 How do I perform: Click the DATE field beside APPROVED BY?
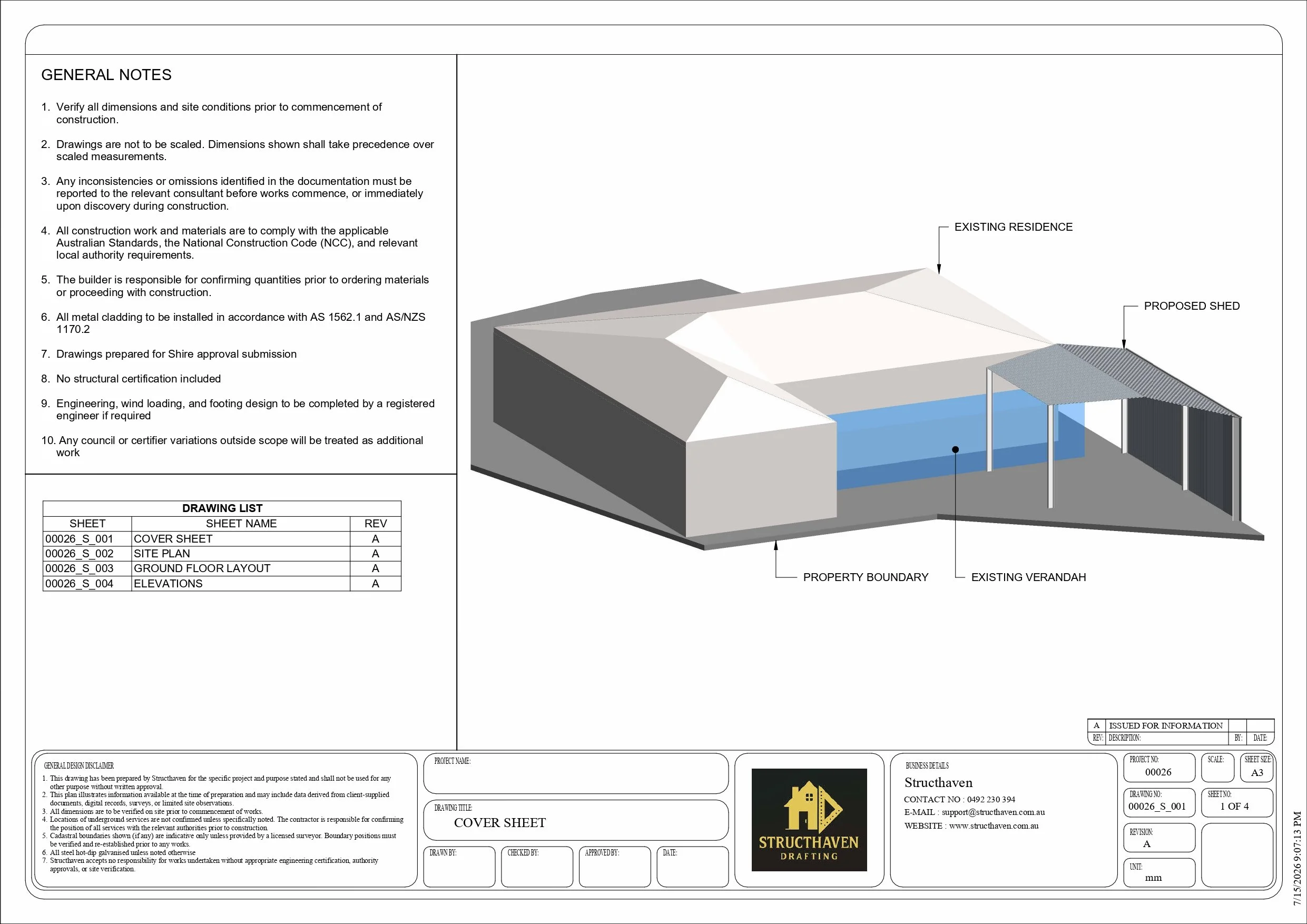tap(693, 867)
